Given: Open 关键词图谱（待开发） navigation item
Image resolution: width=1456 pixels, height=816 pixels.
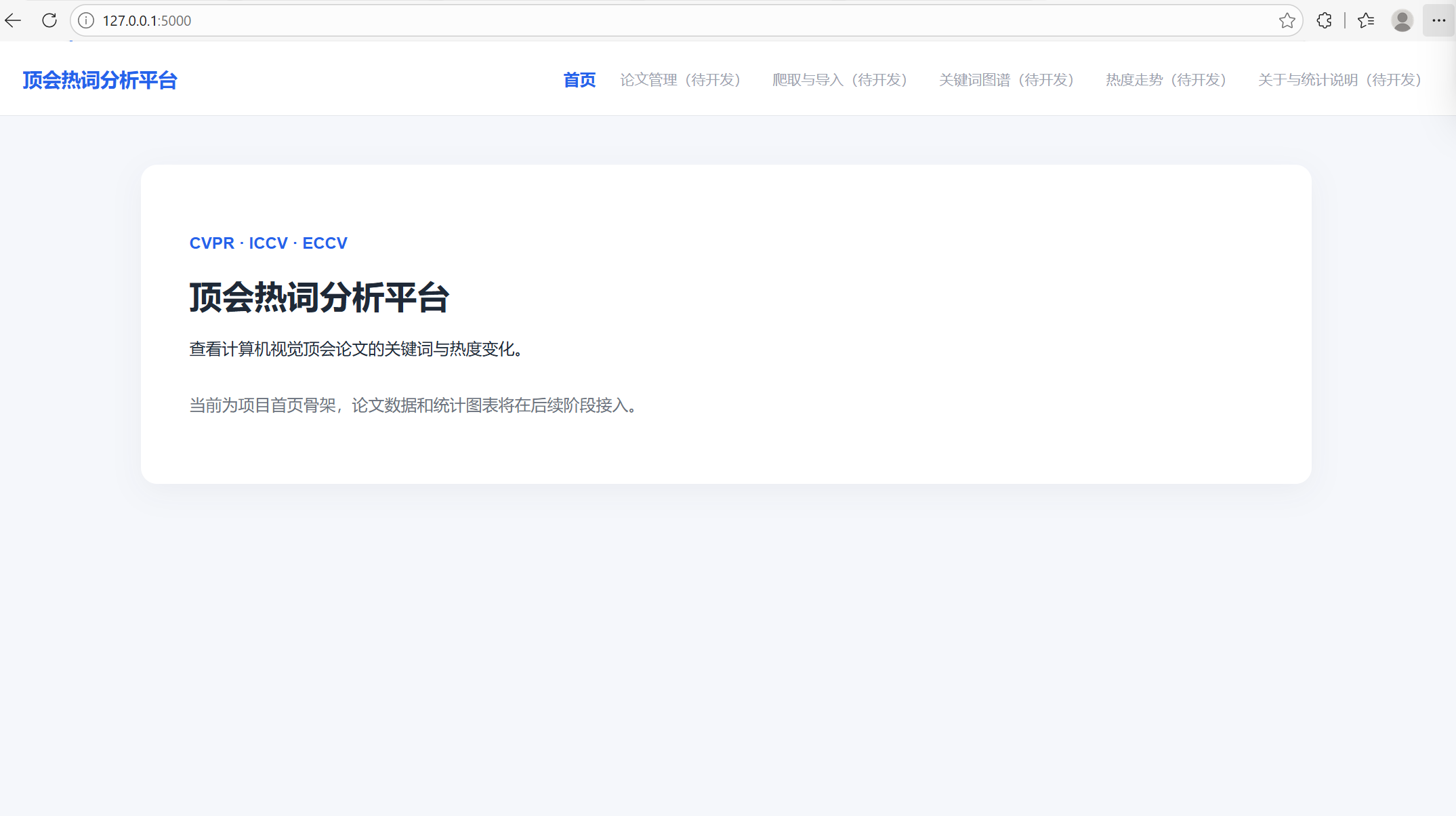Looking at the screenshot, I should 1006,80.
